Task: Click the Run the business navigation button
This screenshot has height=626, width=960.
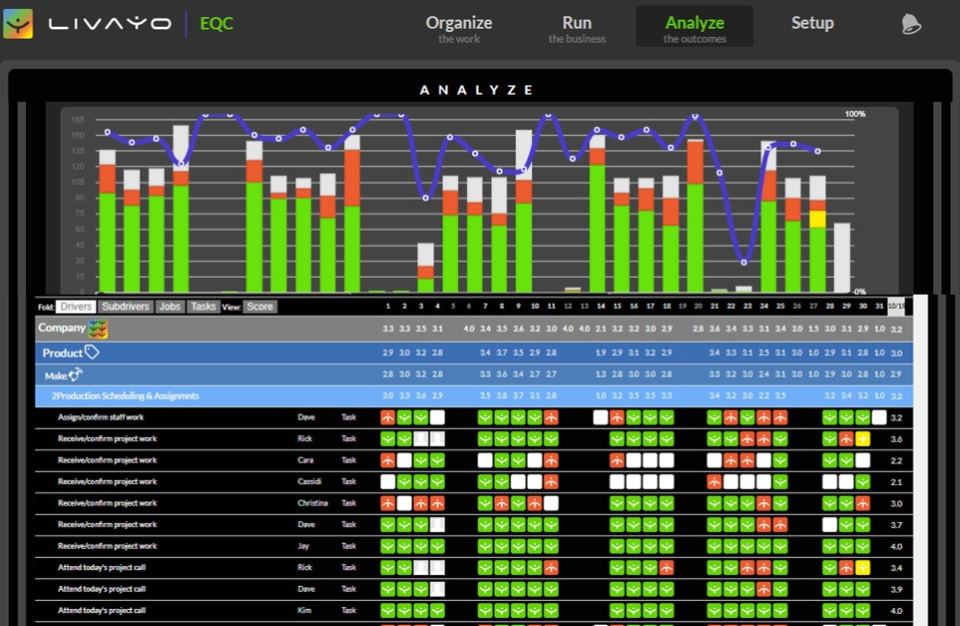Action: [x=577, y=23]
